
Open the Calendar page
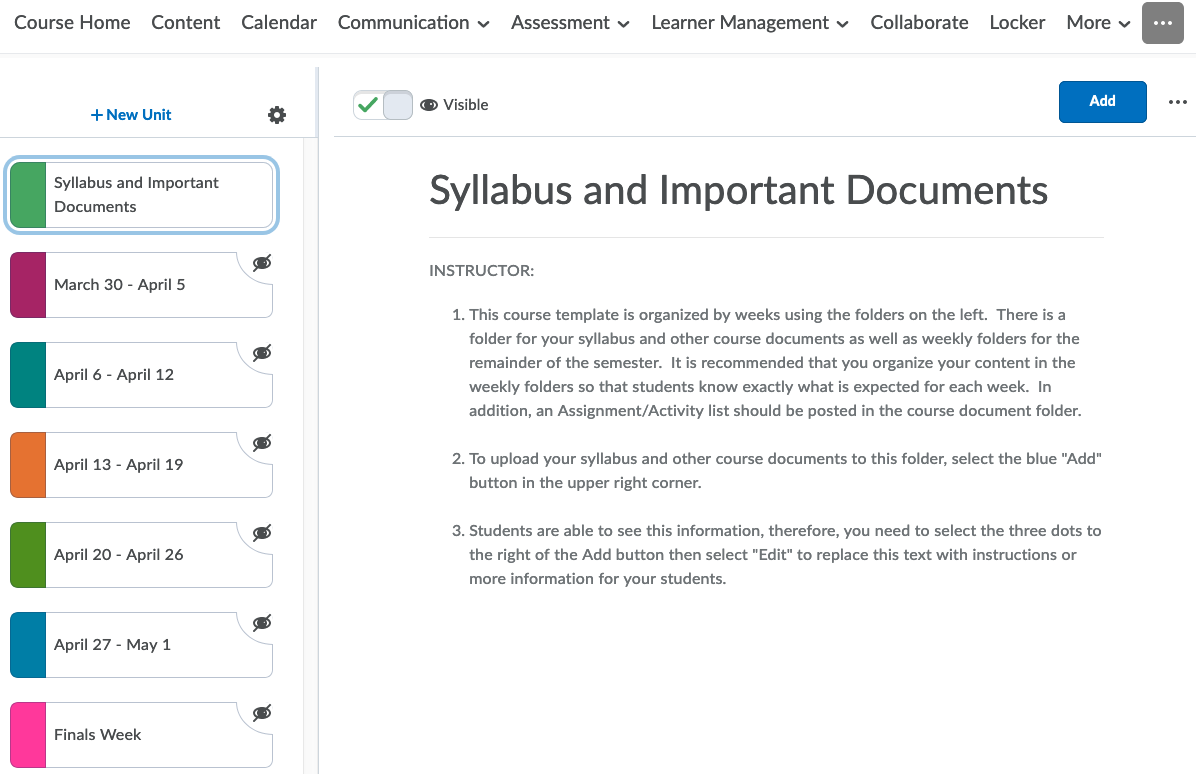click(x=279, y=23)
